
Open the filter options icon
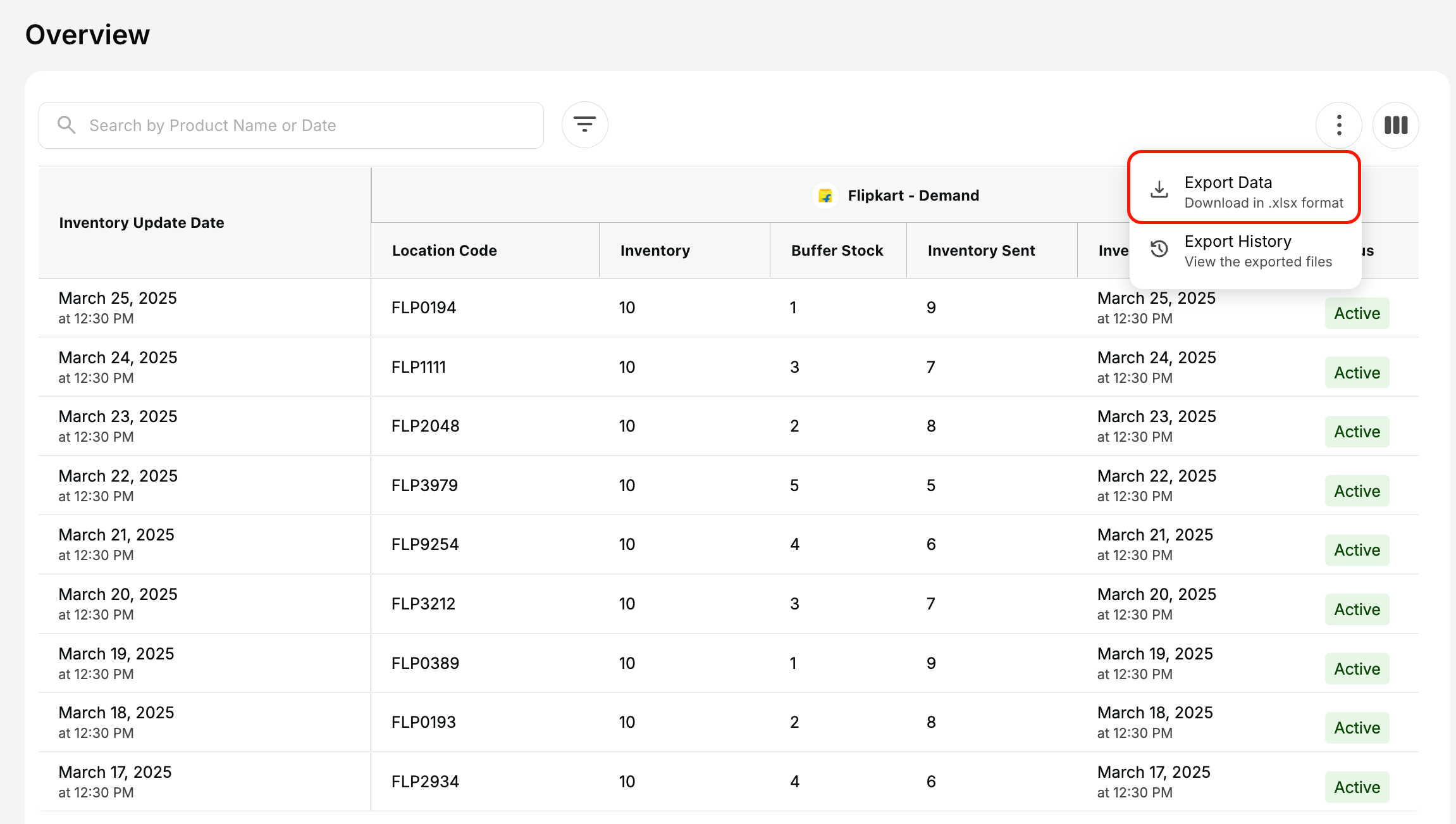(585, 125)
